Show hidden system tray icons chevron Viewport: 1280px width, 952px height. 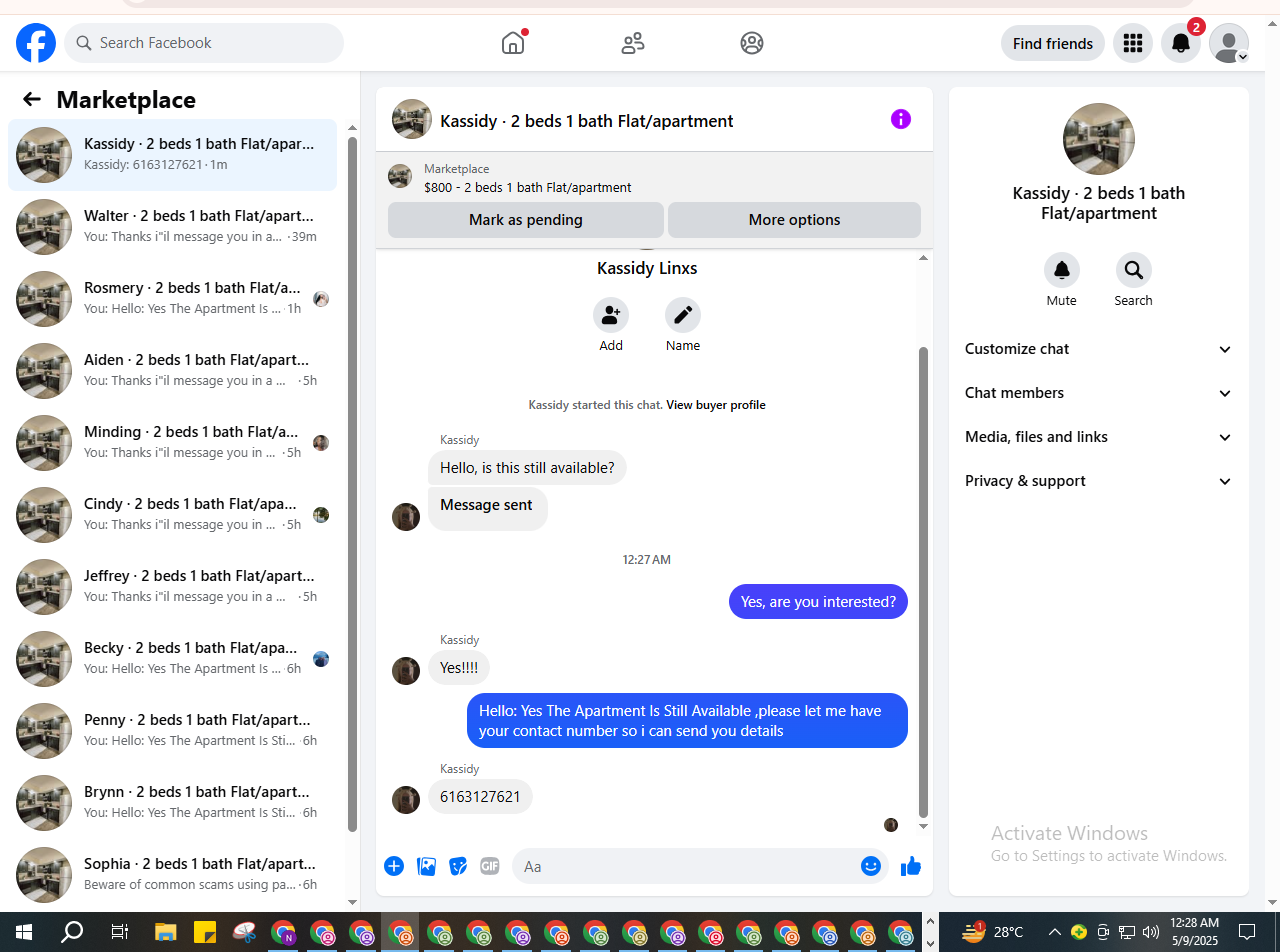pos(1054,932)
